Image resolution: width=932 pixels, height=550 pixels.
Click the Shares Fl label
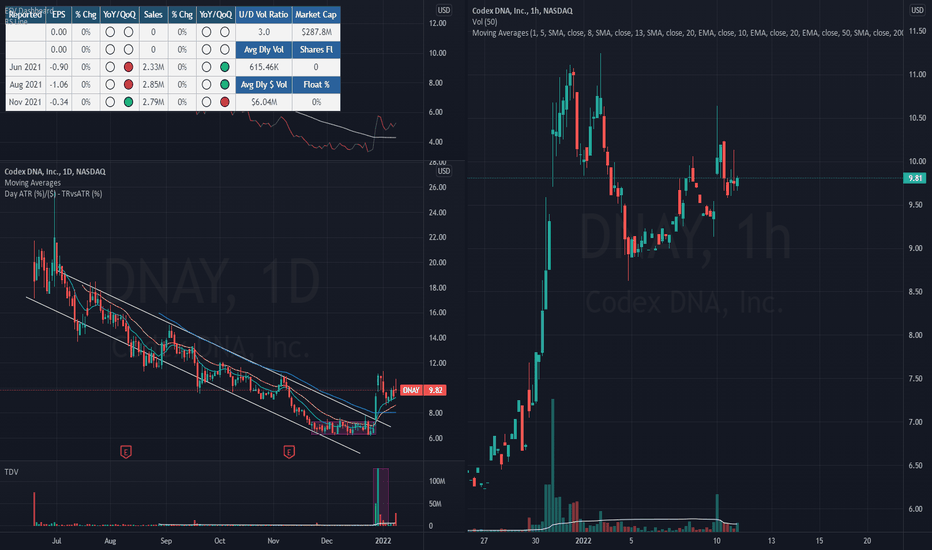click(316, 49)
